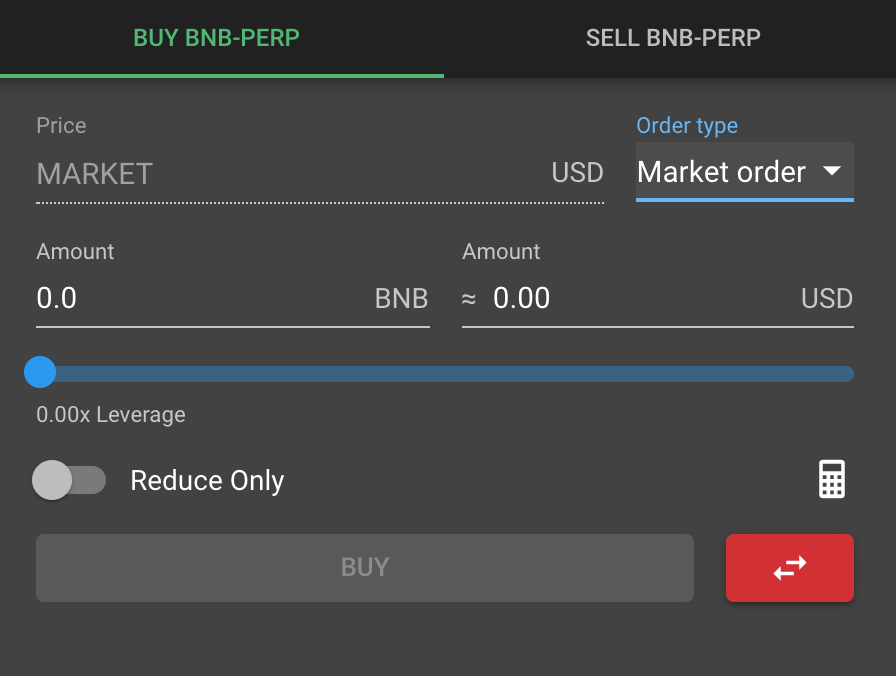Click the leverage slider handle
The width and height of the screenshot is (896, 676).
coord(40,372)
